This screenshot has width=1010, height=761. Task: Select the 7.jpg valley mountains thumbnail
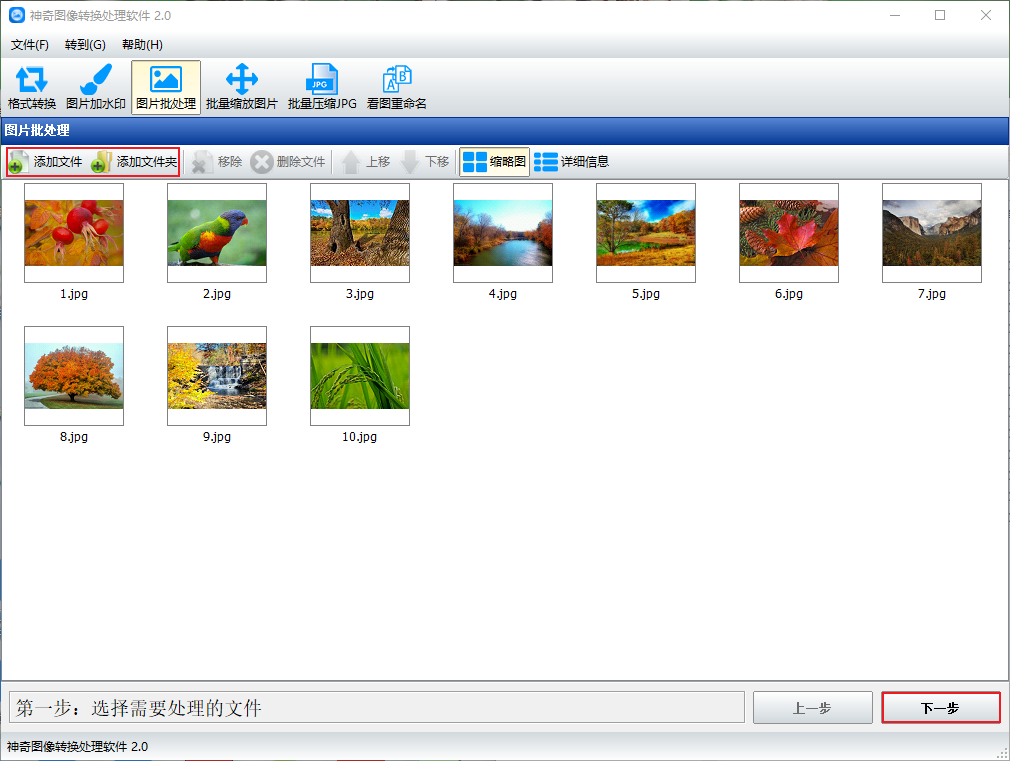932,233
